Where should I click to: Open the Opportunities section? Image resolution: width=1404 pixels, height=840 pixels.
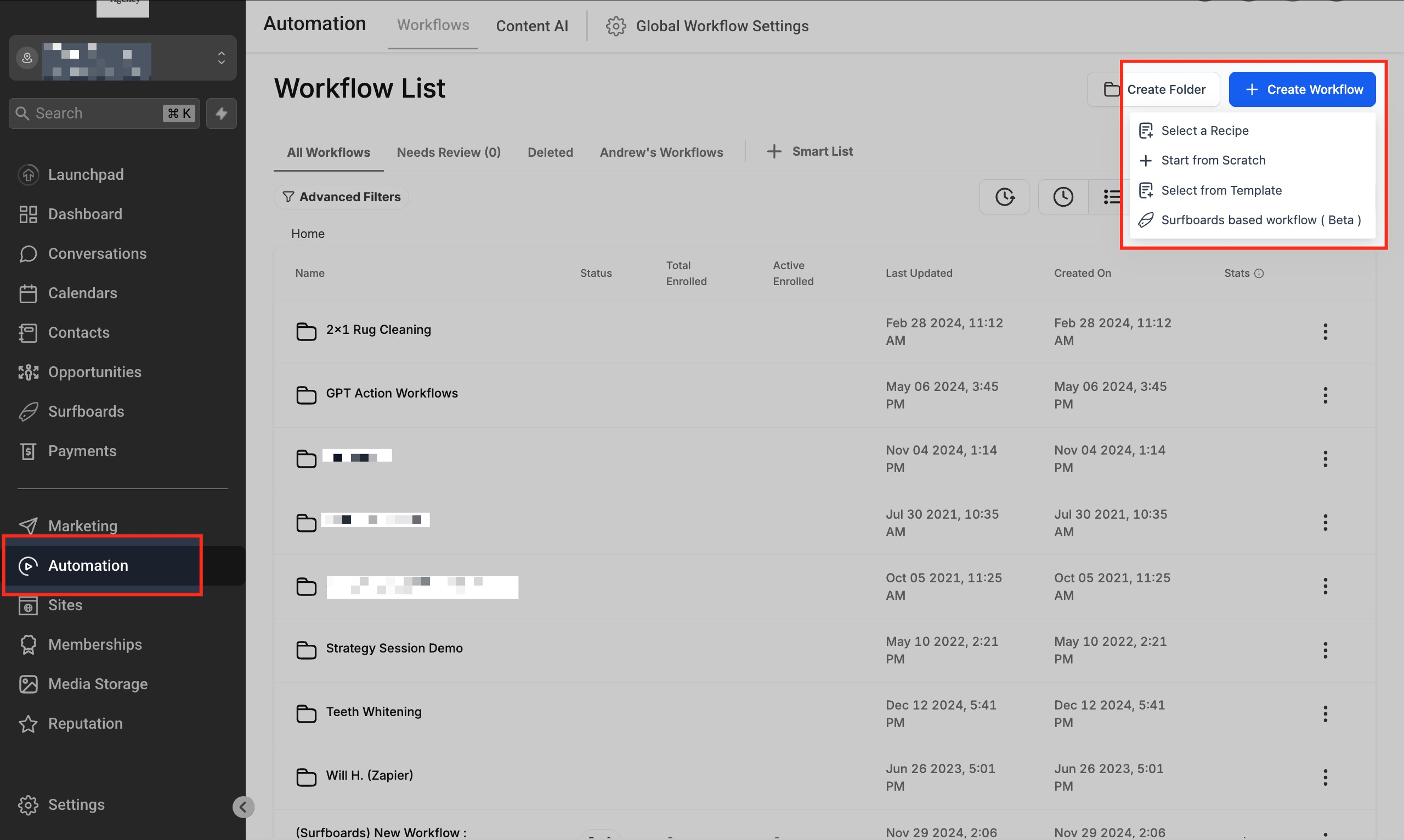coord(94,372)
